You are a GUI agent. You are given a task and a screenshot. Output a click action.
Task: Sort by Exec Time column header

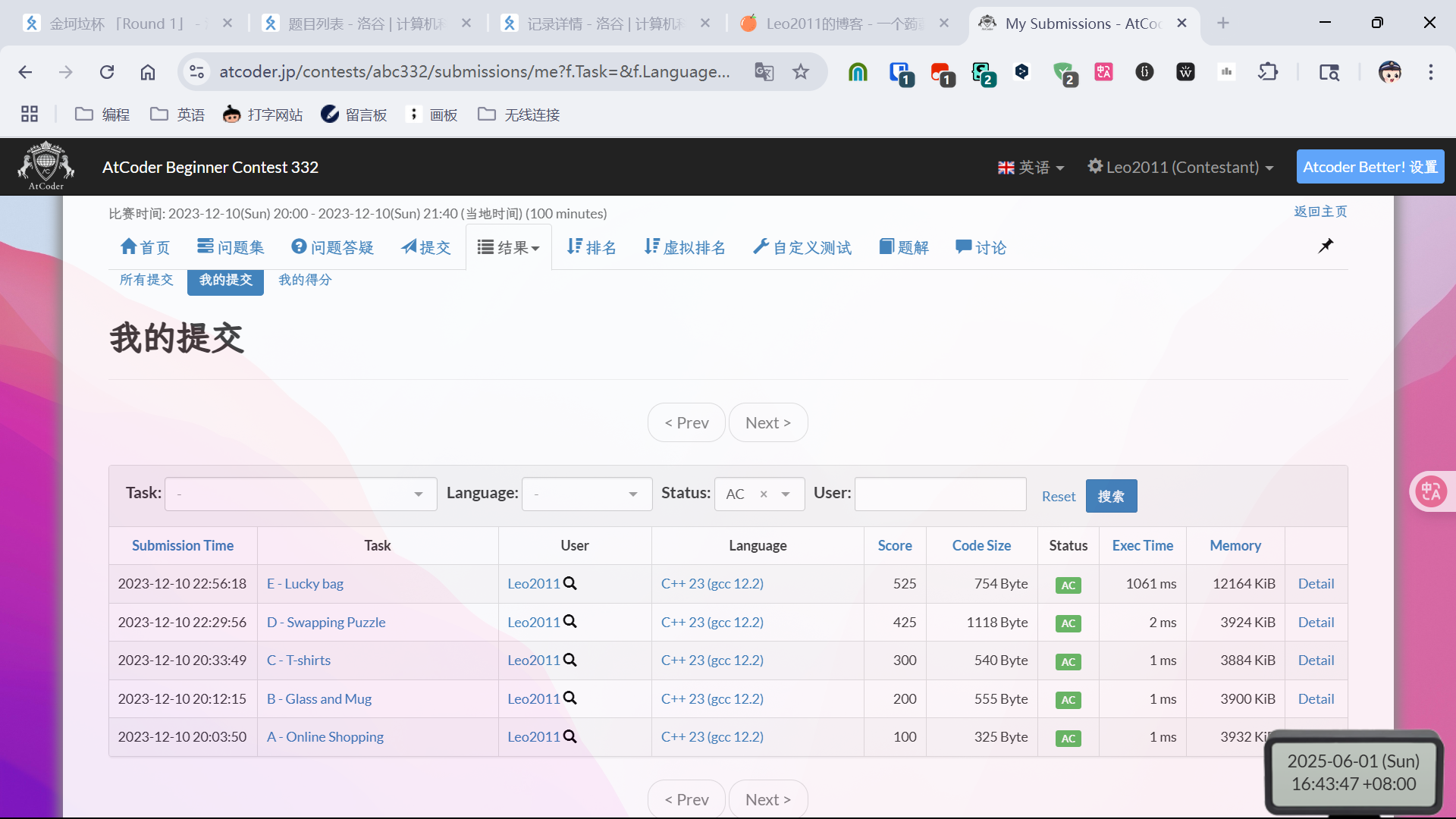coord(1142,545)
